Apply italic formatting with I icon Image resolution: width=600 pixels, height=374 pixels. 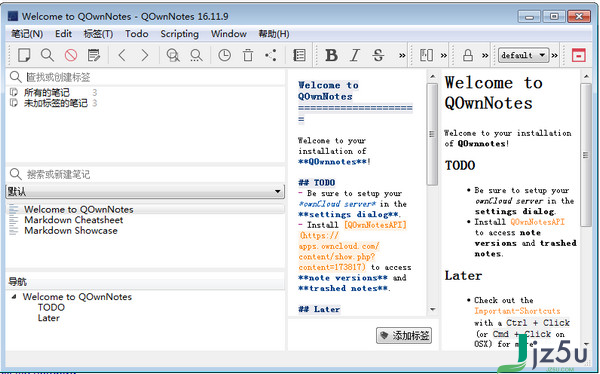tap(355, 56)
